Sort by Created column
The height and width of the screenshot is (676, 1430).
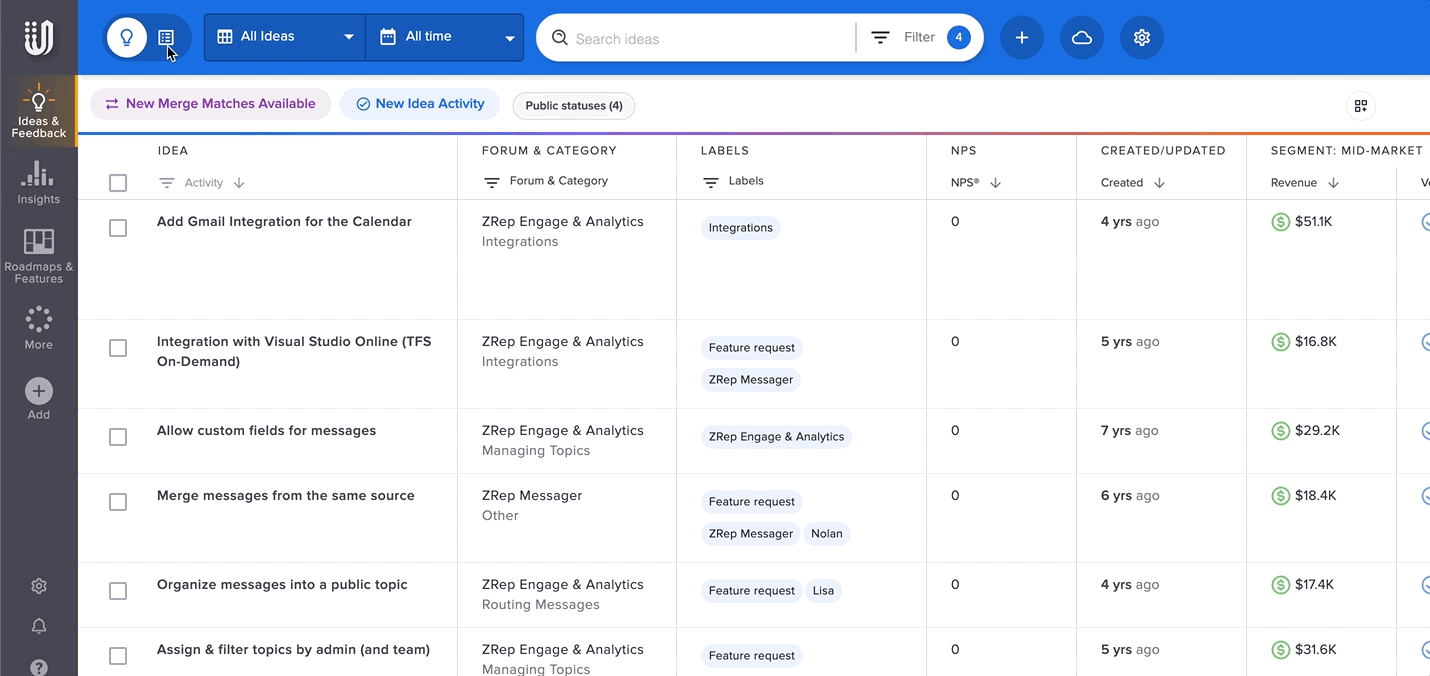click(x=1133, y=183)
